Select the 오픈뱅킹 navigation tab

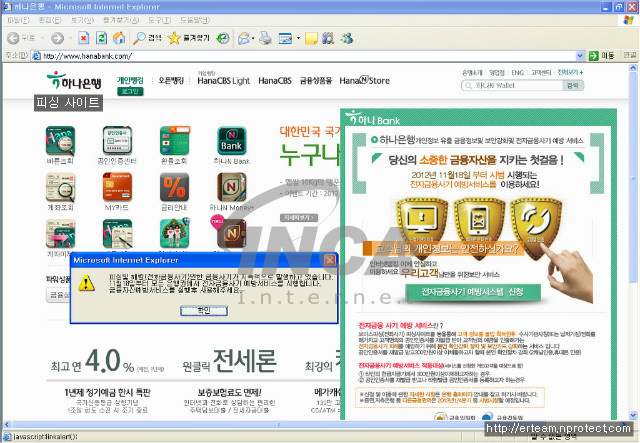click(x=171, y=80)
